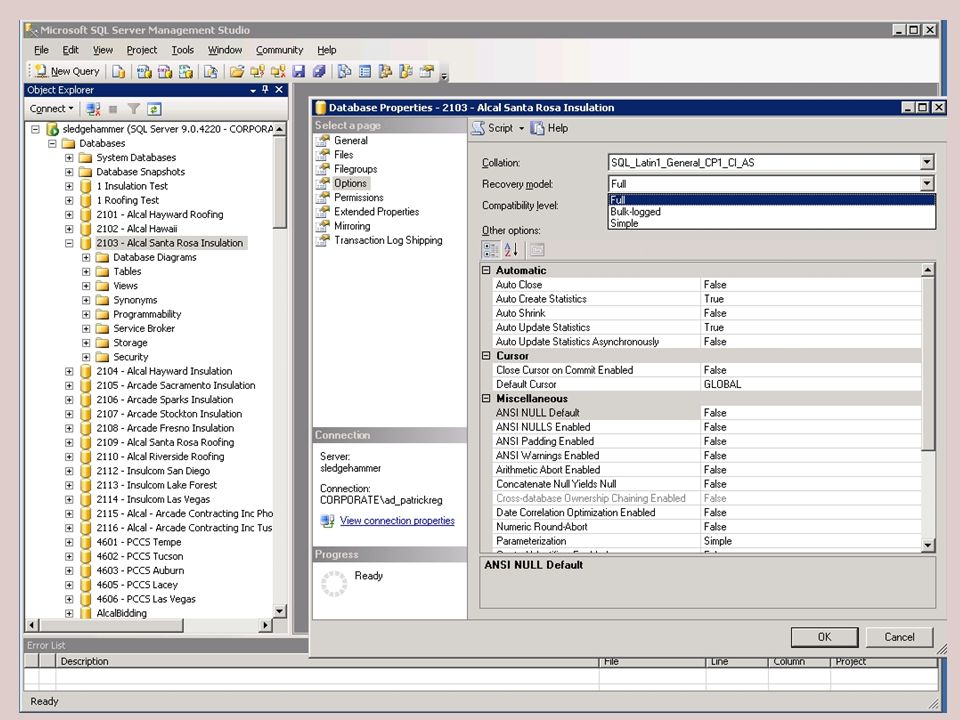Open the Registered Servers toolbar icon
The image size is (960, 720).
click(x=345, y=72)
